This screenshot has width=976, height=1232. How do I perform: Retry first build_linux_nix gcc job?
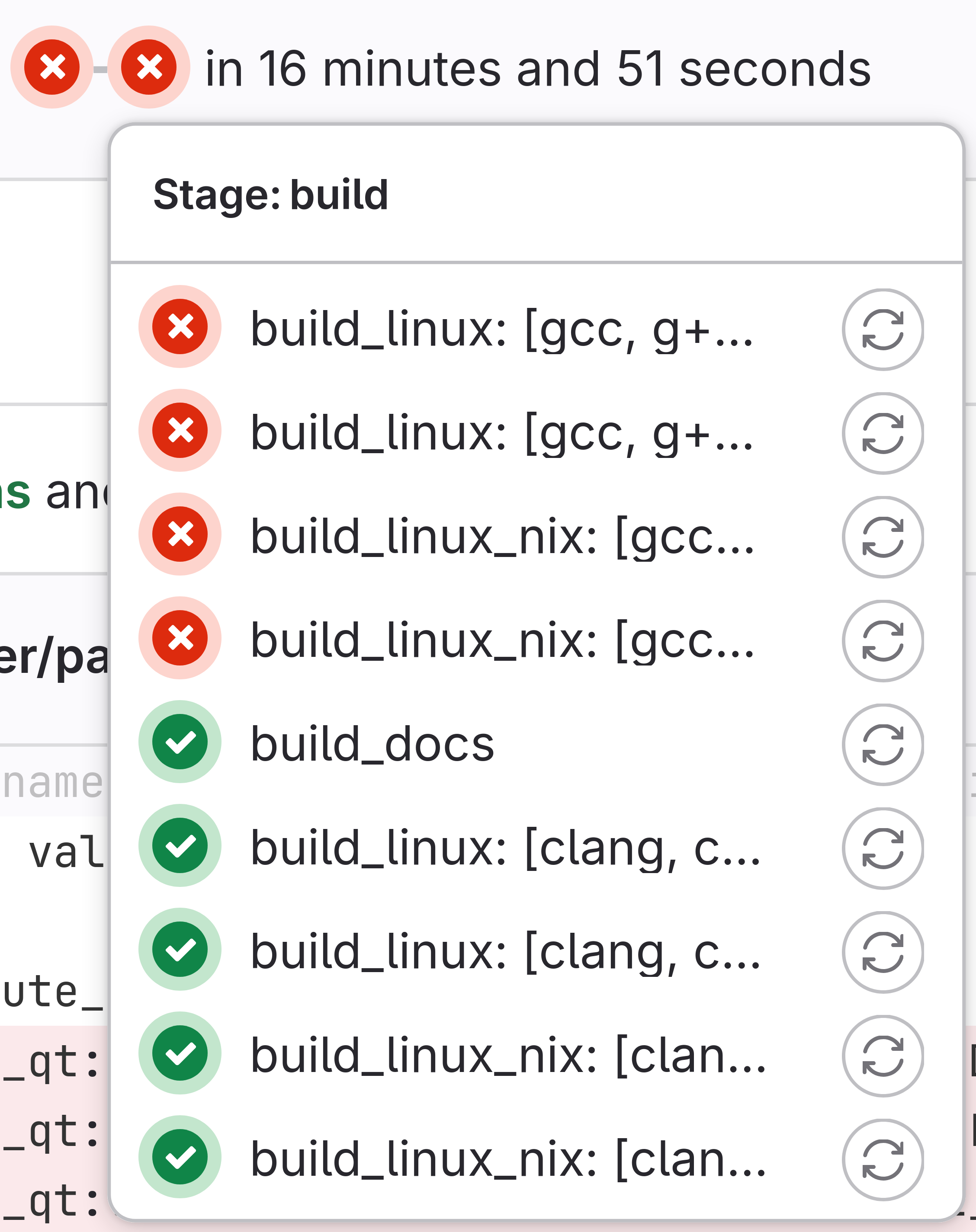coord(882,537)
